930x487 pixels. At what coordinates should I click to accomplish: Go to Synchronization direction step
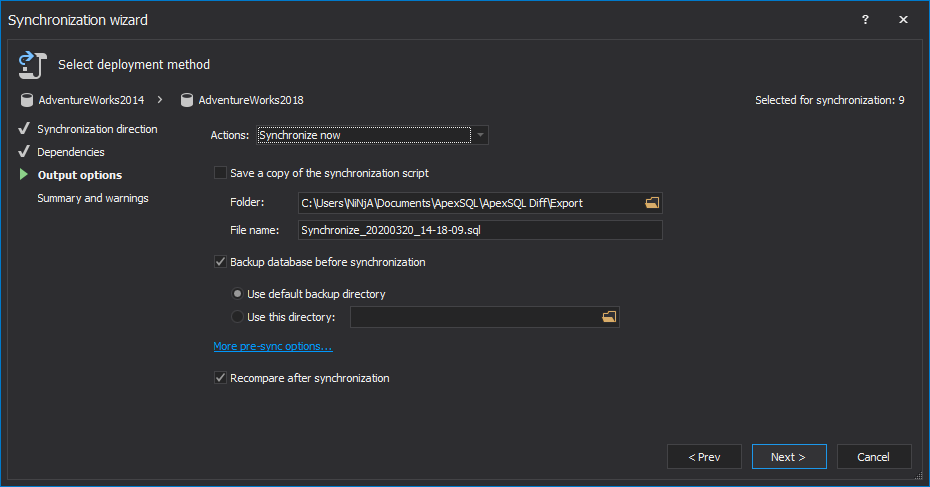(97, 129)
